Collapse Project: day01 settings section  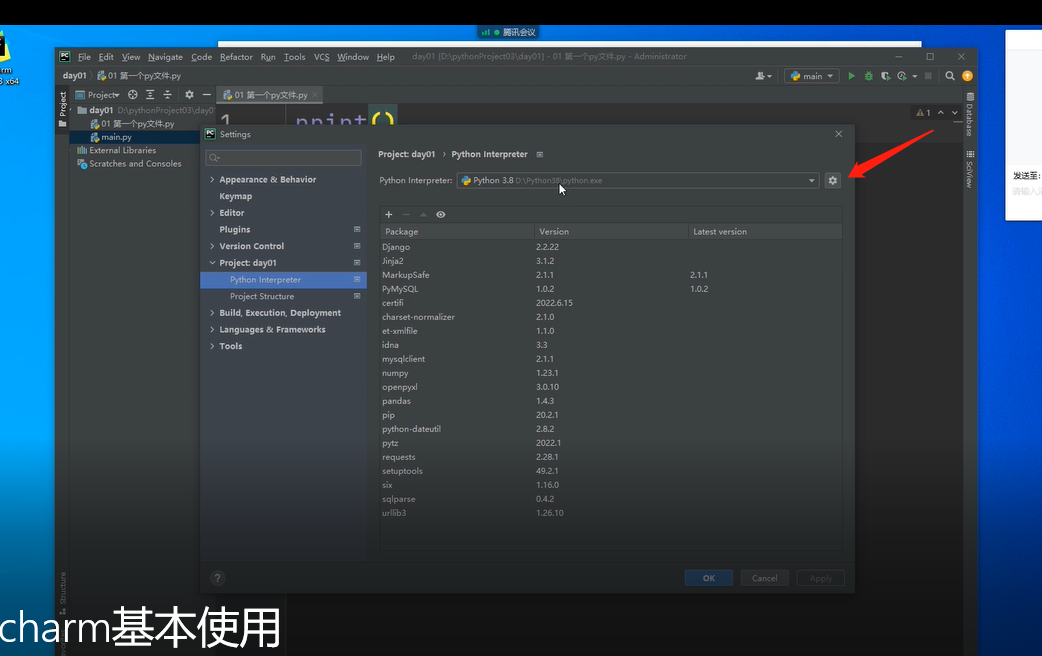click(212, 263)
